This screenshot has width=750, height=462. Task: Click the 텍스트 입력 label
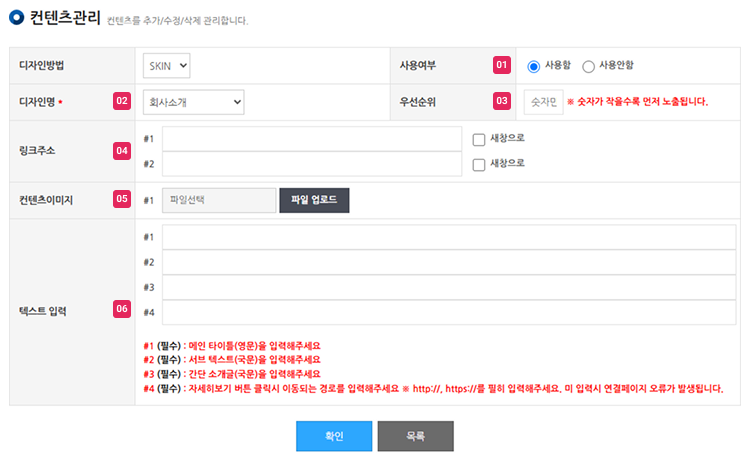pos(43,311)
